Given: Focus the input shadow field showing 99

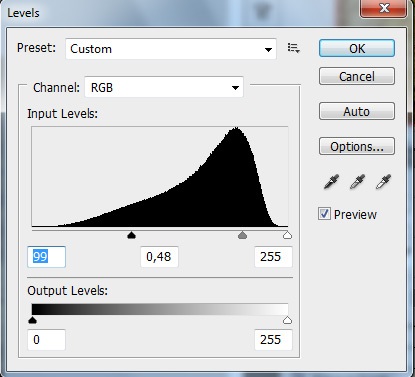Looking at the screenshot, I should [46, 257].
